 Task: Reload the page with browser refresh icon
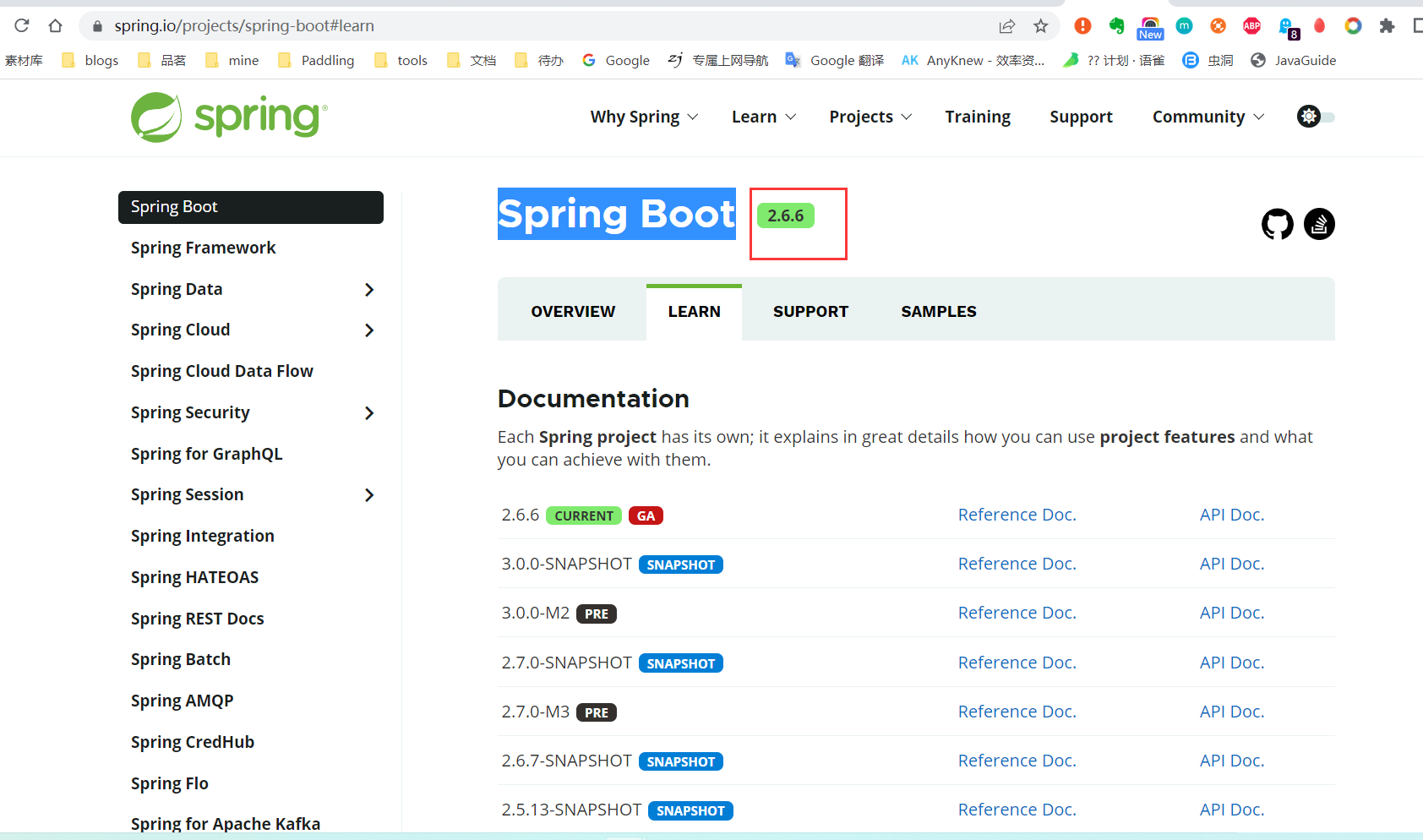[x=22, y=25]
